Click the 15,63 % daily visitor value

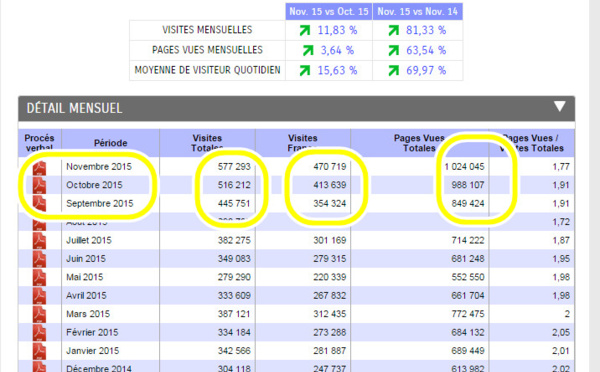pos(337,70)
